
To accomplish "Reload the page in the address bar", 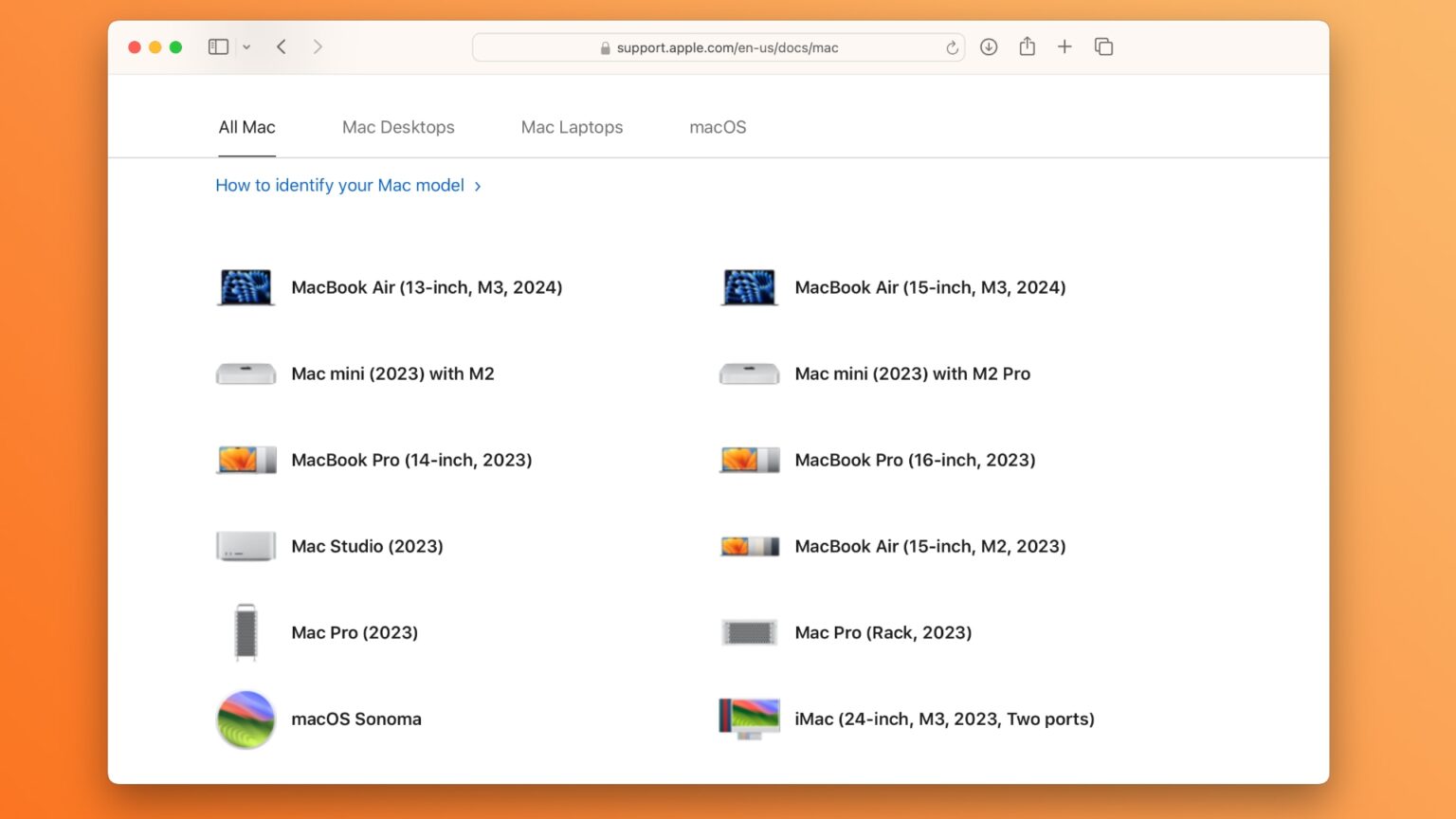I will click(x=952, y=47).
